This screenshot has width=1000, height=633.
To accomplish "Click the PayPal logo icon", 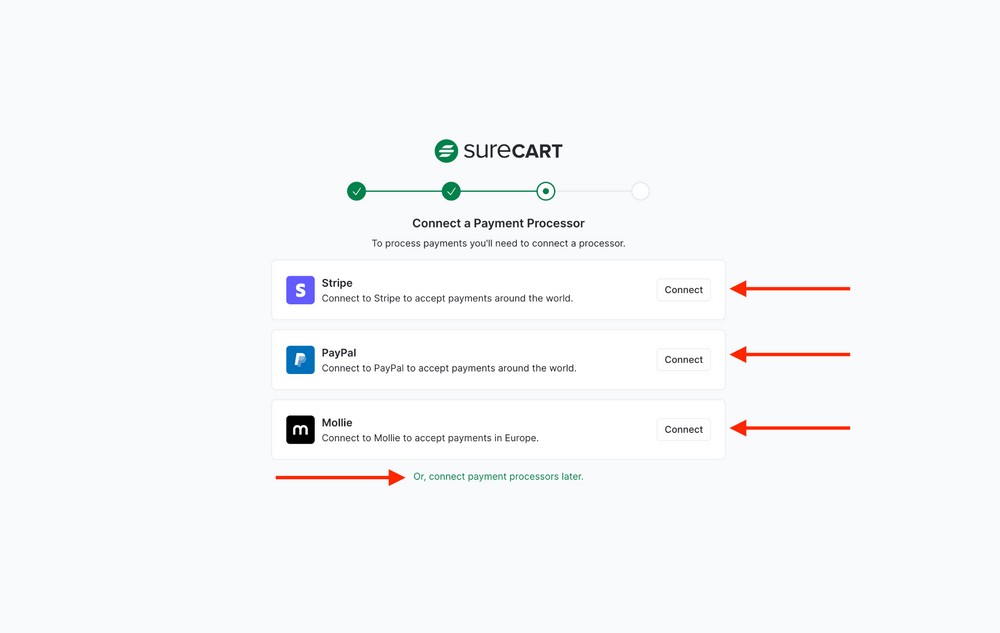I will pos(300,359).
